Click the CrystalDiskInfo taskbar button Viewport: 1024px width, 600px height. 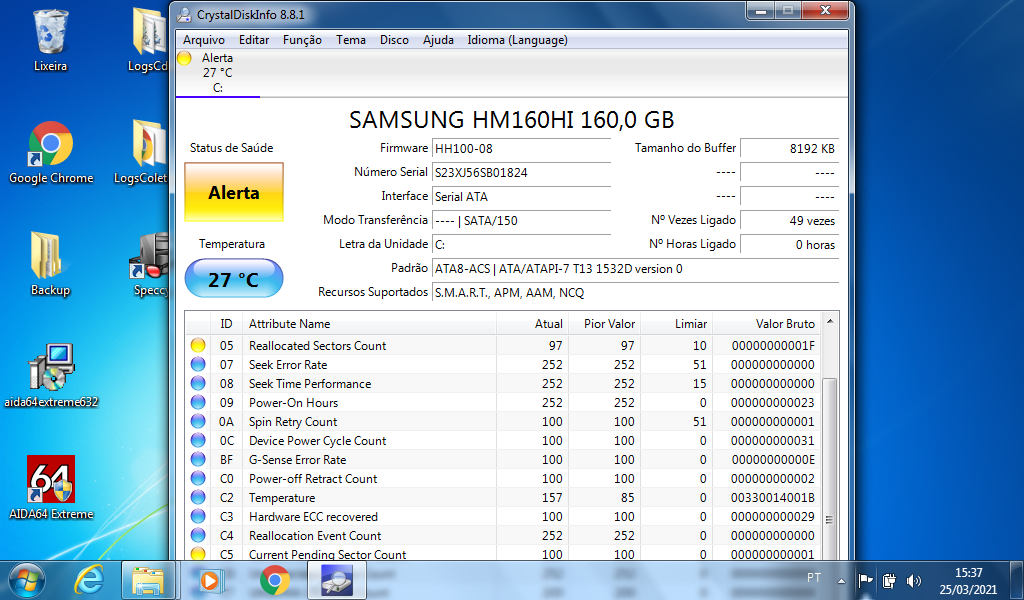[337, 580]
